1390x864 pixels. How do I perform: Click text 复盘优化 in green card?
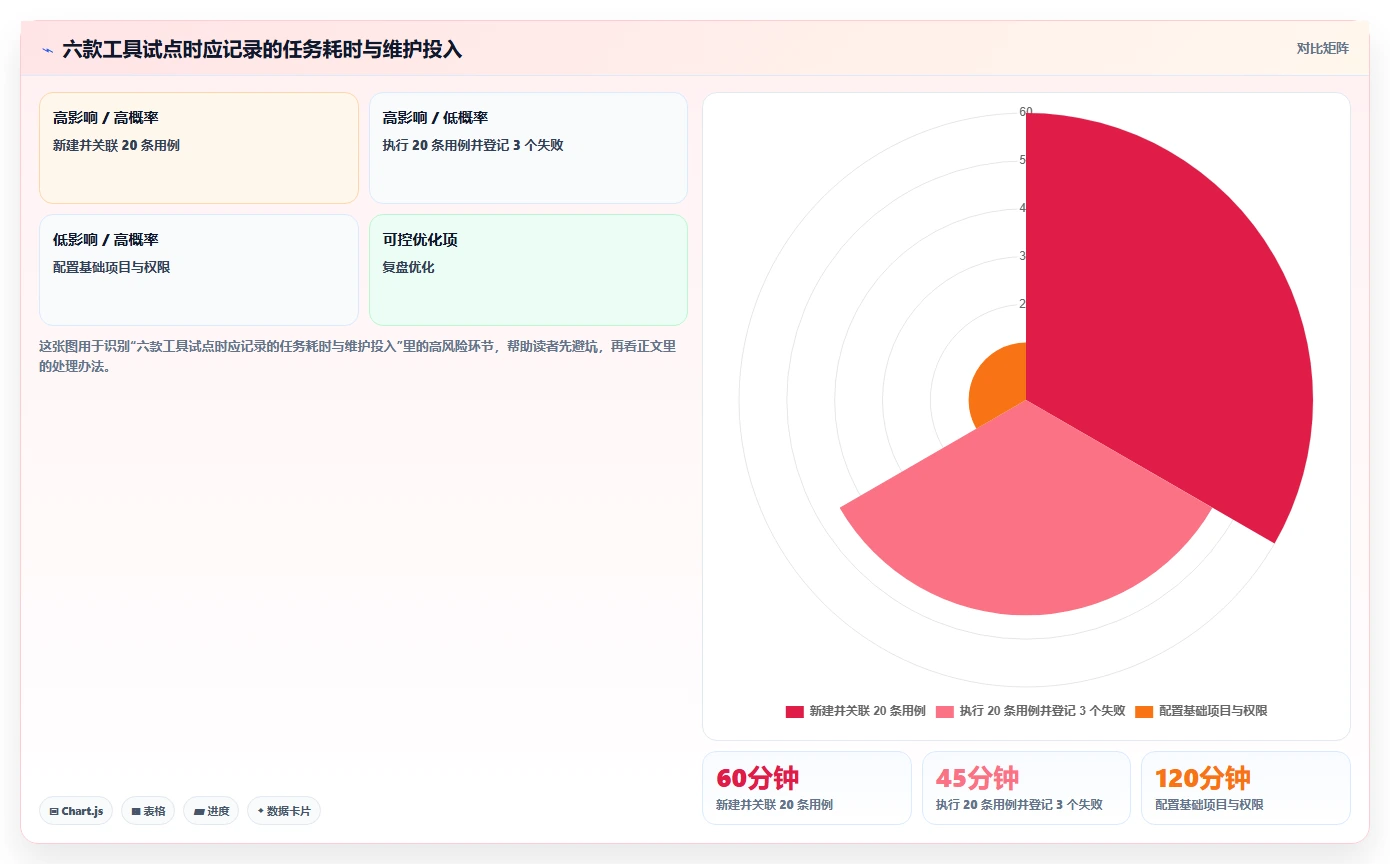(x=409, y=268)
